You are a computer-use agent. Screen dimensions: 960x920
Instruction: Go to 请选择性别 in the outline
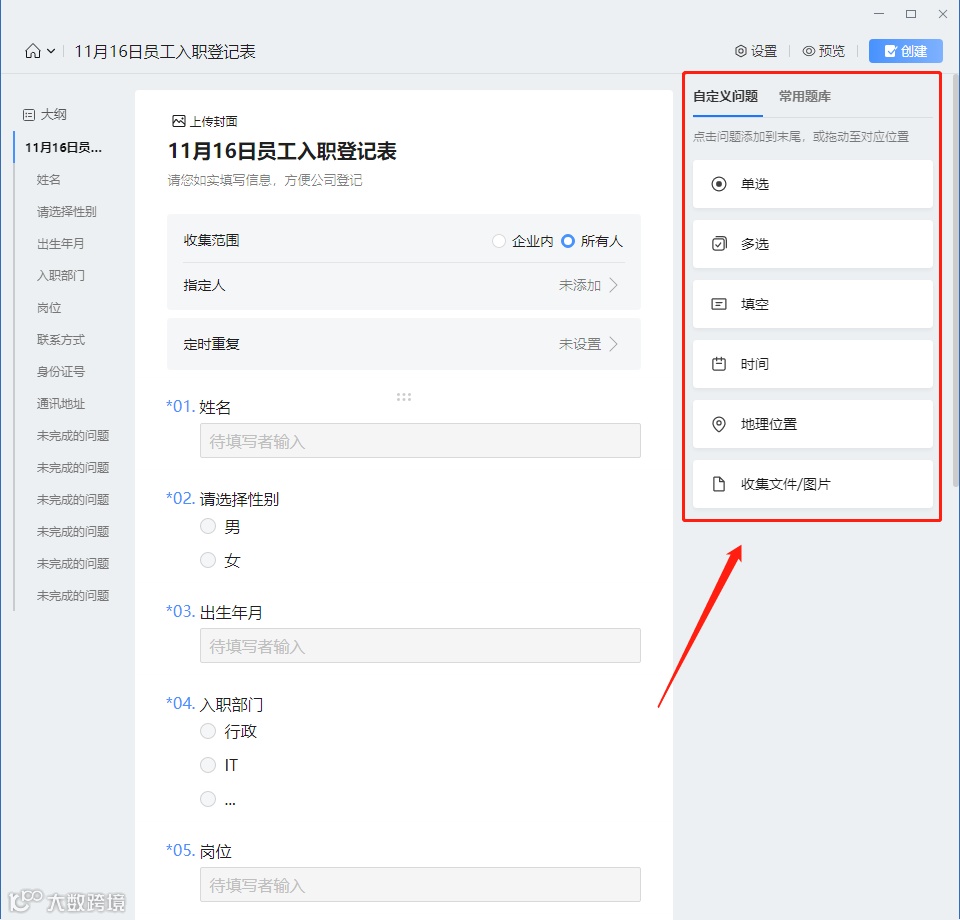point(67,212)
